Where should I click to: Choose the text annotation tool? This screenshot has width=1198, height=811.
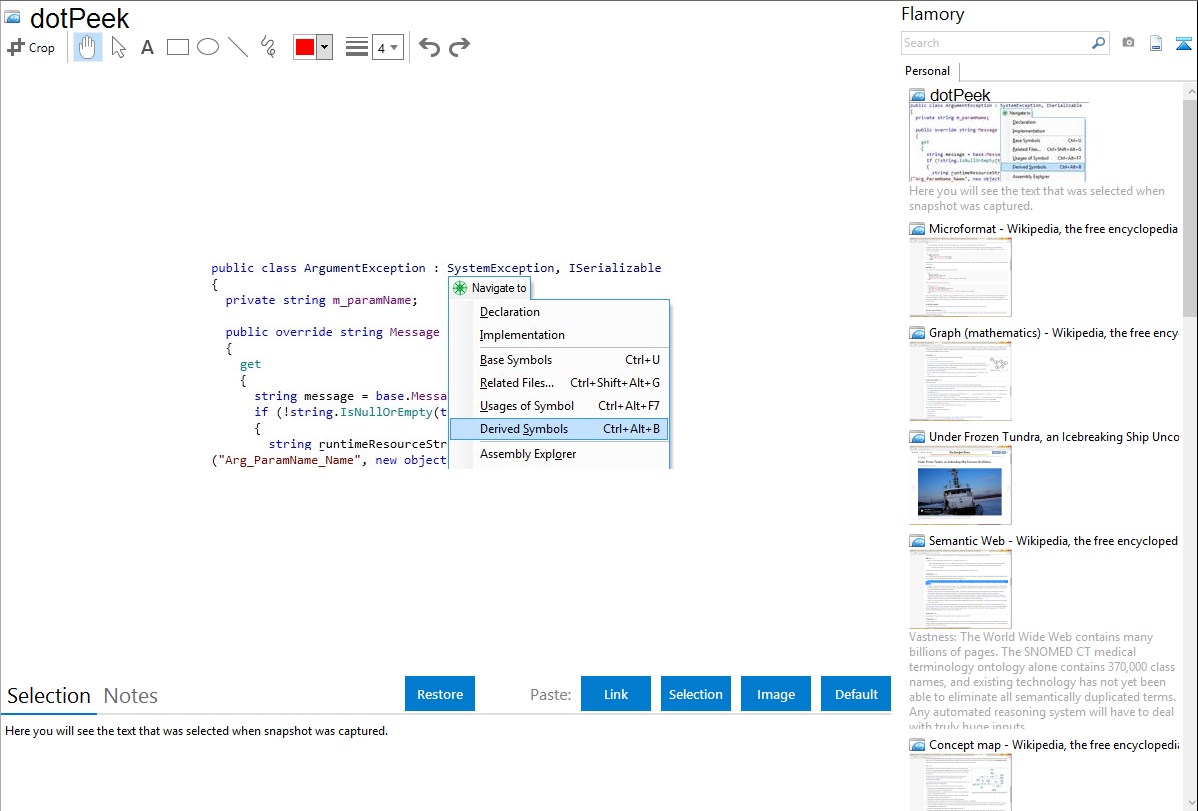tap(147, 47)
